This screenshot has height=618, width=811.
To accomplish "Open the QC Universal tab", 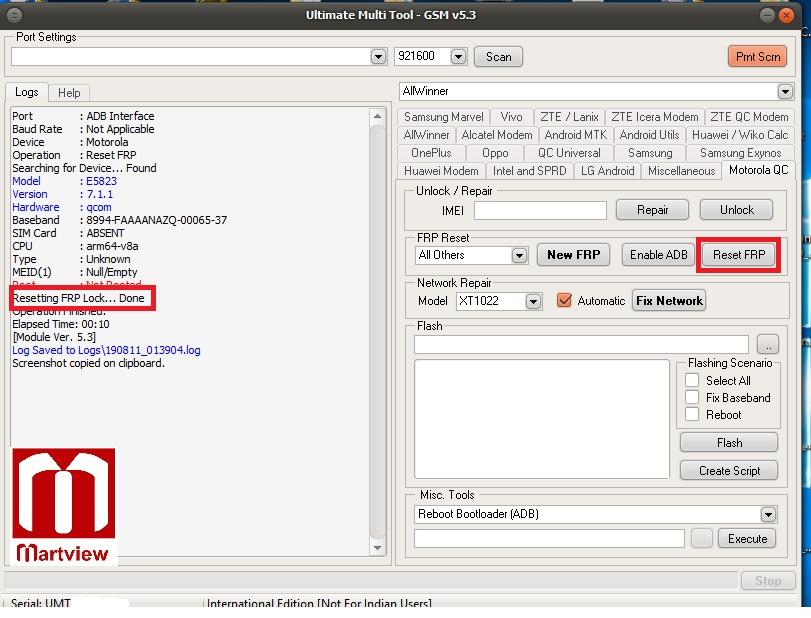I will (569, 153).
